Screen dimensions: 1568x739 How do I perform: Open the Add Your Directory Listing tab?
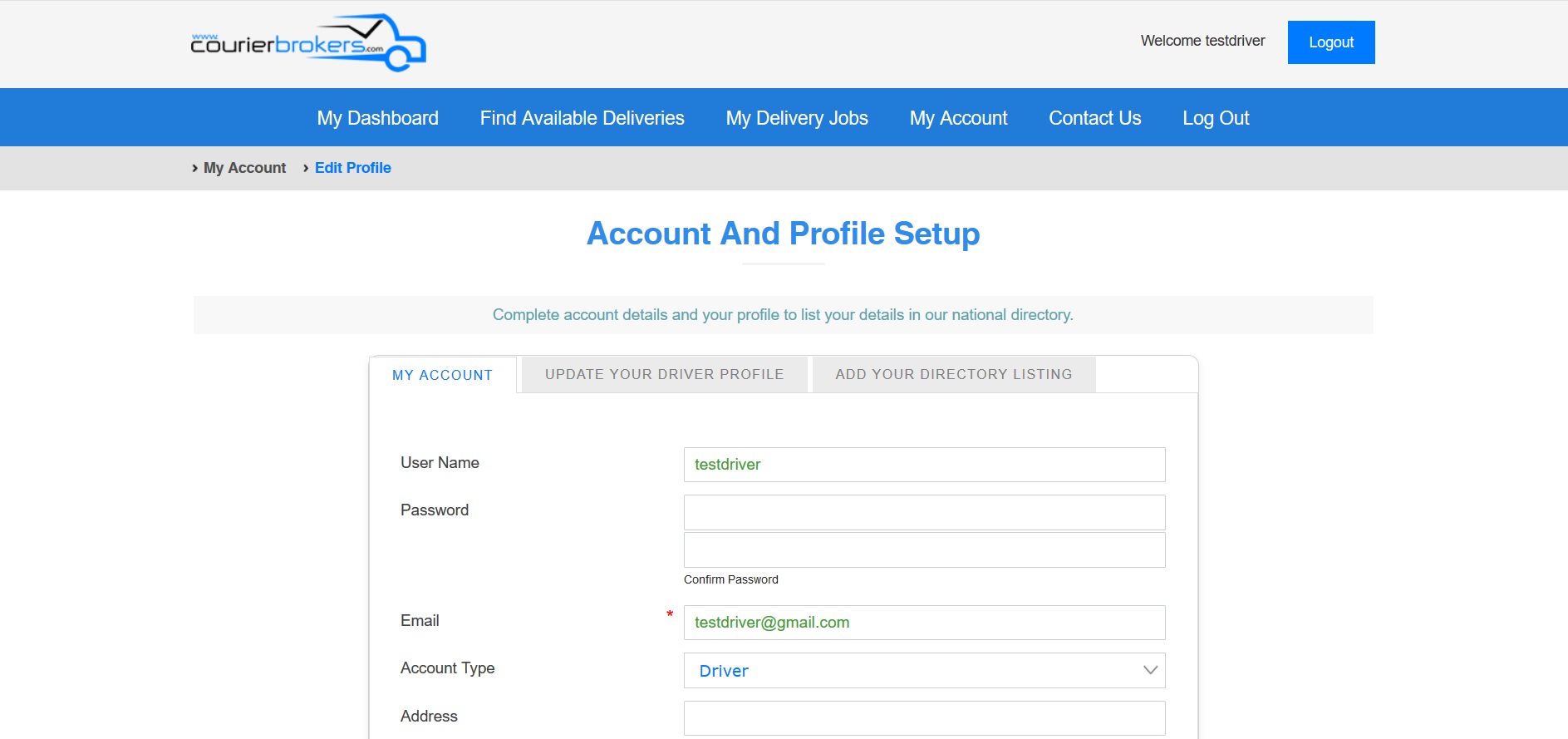[x=953, y=374]
